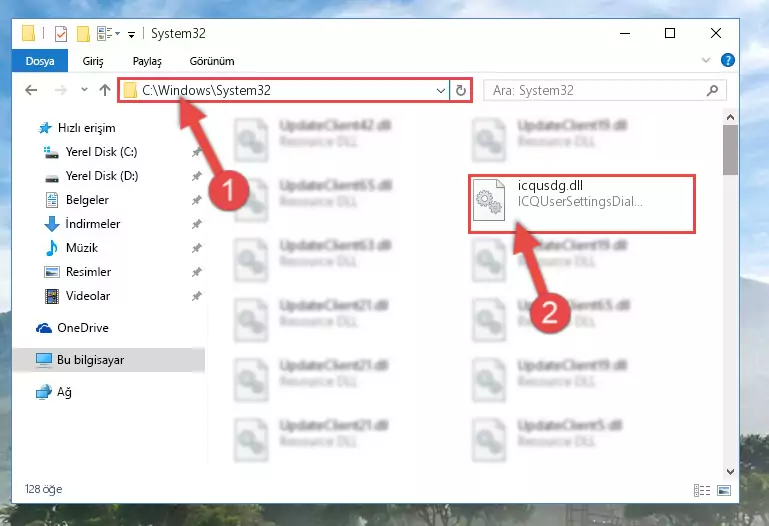Click the New folder quick access icon
The height and width of the screenshot is (526, 769).
pyautogui.click(x=83, y=34)
